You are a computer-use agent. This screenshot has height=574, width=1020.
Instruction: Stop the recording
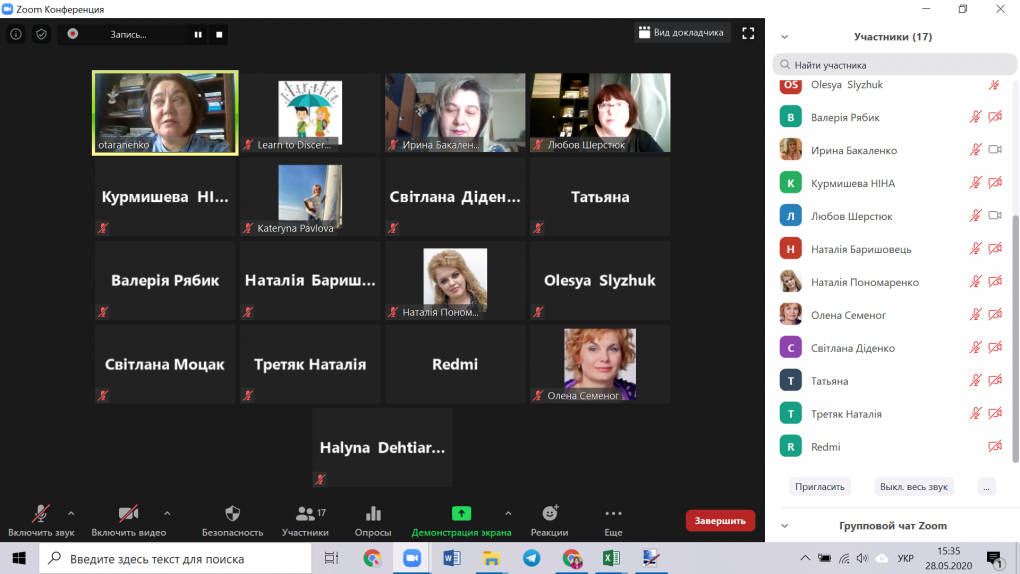tap(219, 34)
